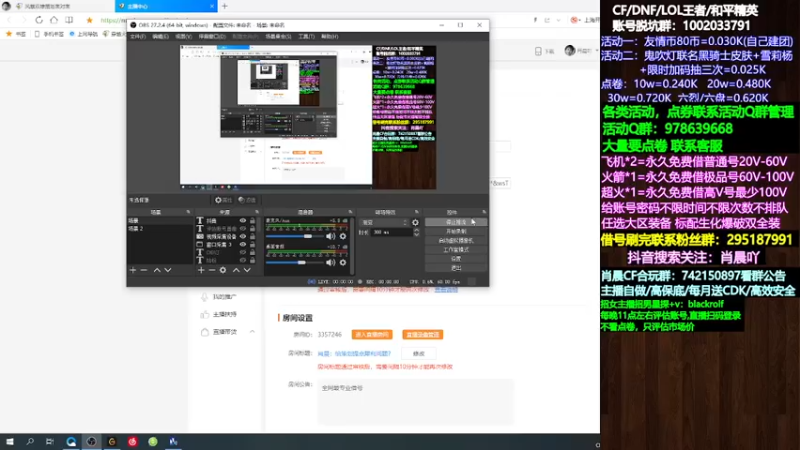
Task: Start the virtual camera in OBS
Action: point(456,240)
